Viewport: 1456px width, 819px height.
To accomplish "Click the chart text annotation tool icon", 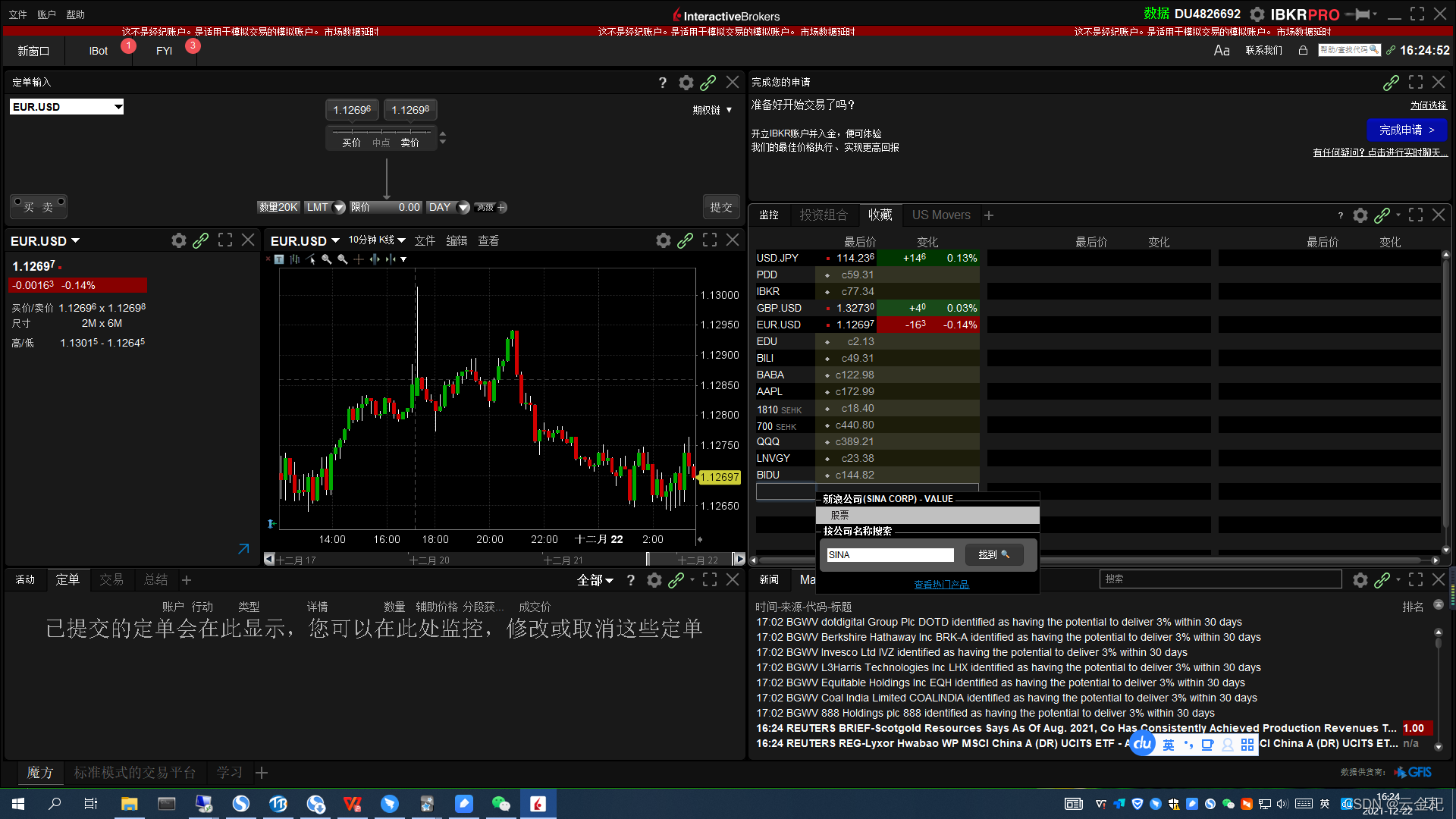I will coord(279,259).
